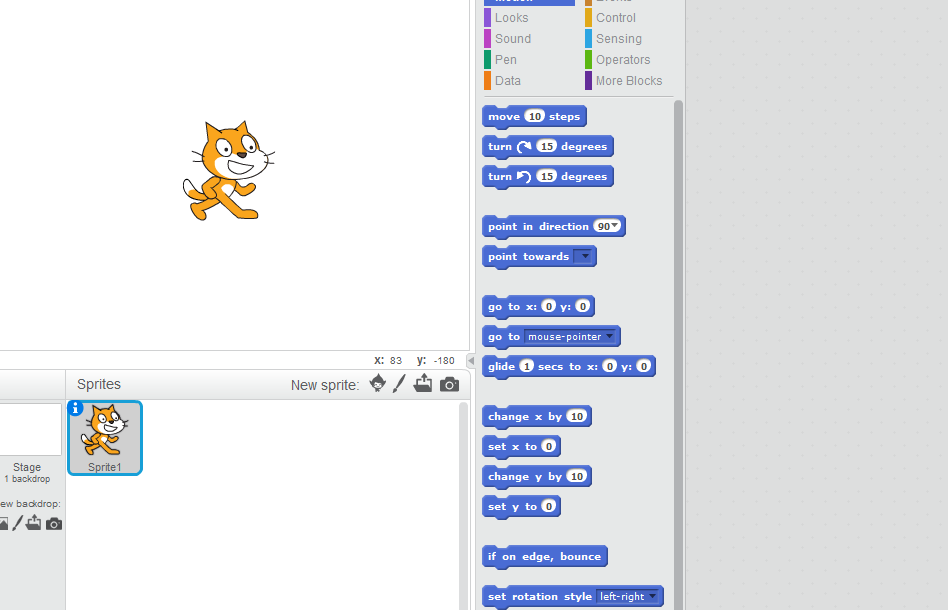Click the cat sprite on the stage
The height and width of the screenshot is (610, 948).
coord(229,170)
